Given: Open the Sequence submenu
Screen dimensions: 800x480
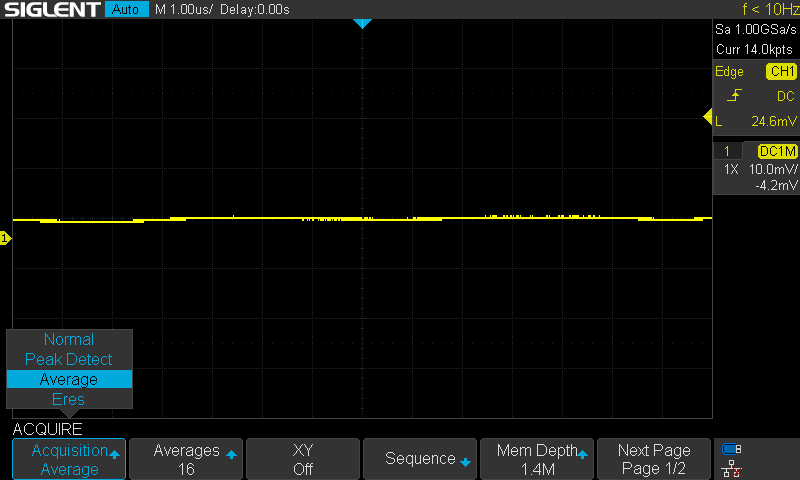Looking at the screenshot, I should click(420, 459).
